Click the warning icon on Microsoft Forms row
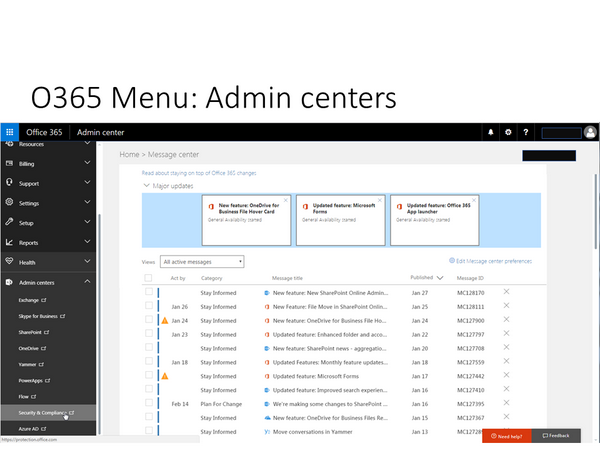The image size is (600, 450). (x=165, y=376)
